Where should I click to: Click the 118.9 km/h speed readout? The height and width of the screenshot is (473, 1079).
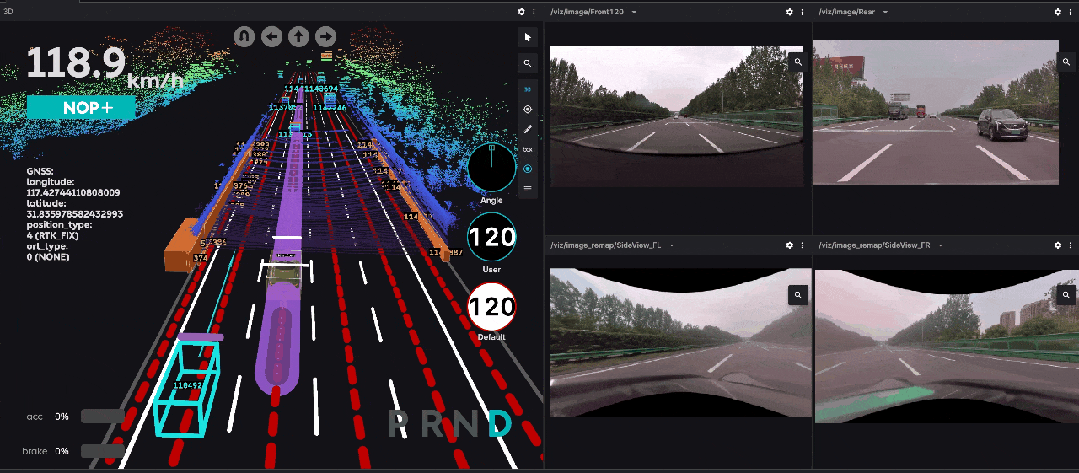pos(105,65)
